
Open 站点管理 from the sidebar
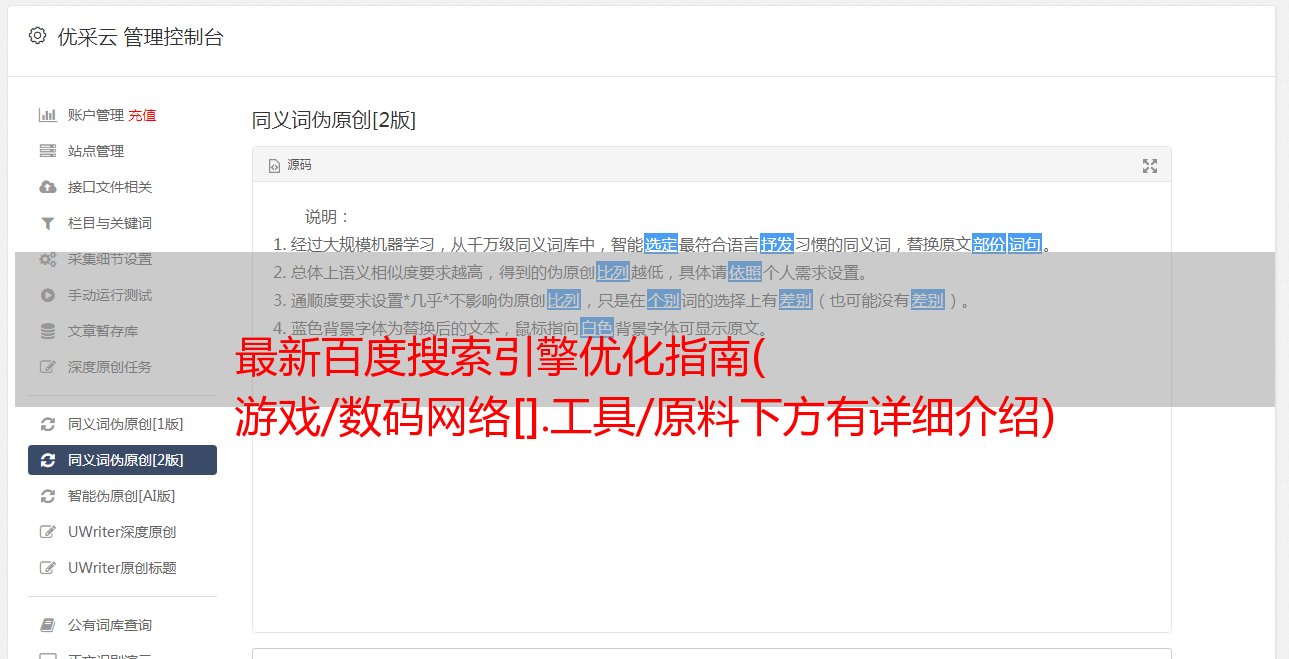pyautogui.click(x=122, y=151)
